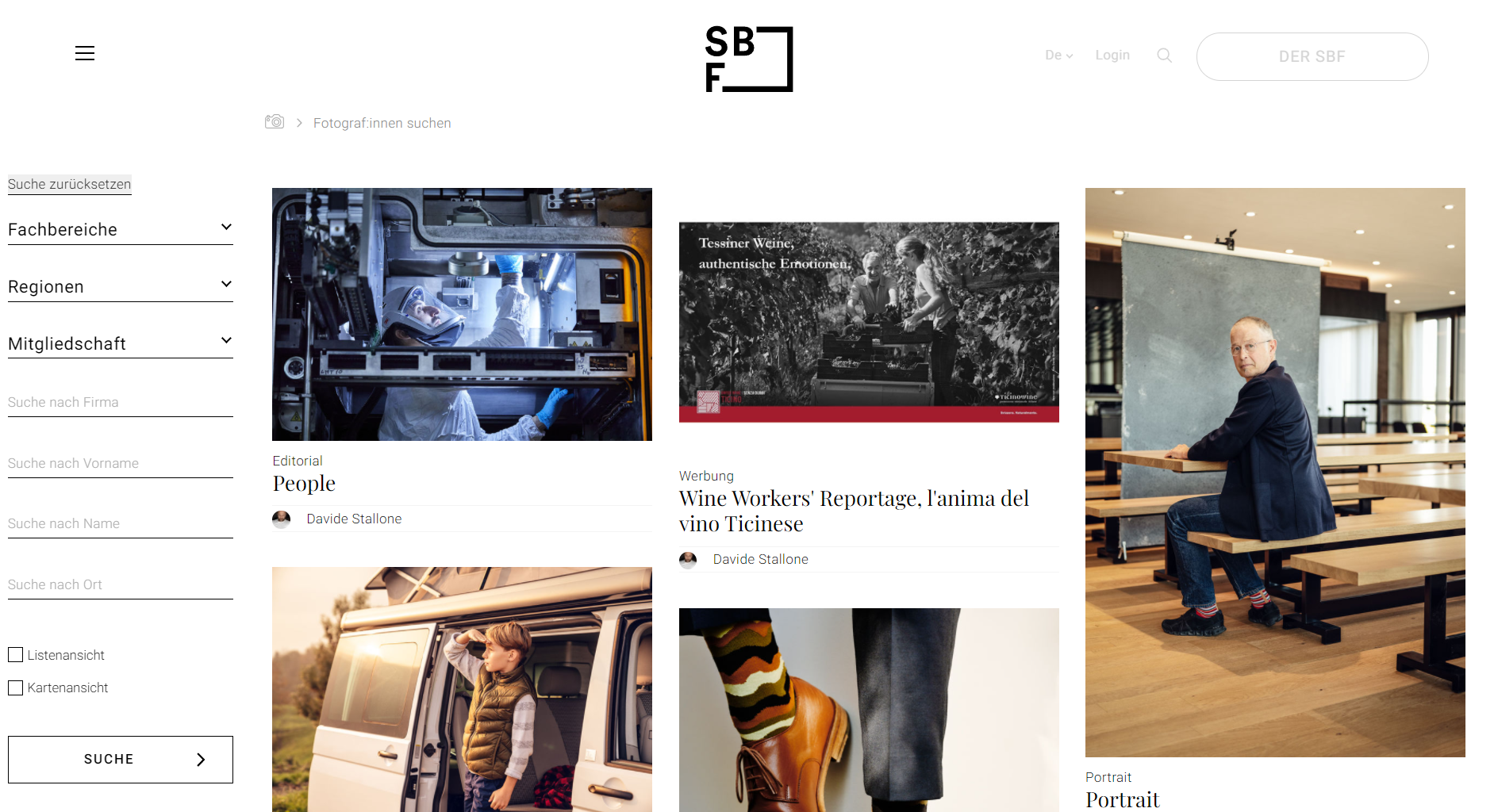
Task: Enable the Kartenansicht checkbox
Action: (x=15, y=688)
